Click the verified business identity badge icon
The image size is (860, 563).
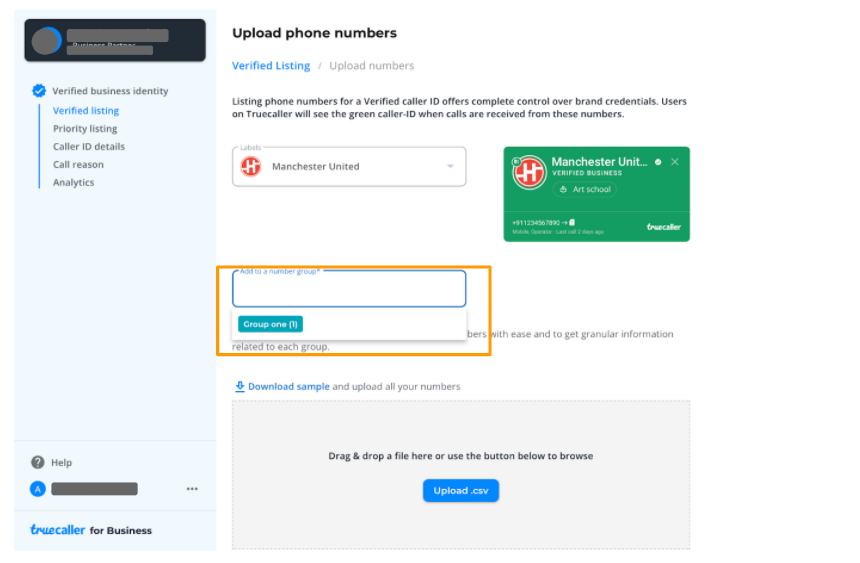click(39, 91)
